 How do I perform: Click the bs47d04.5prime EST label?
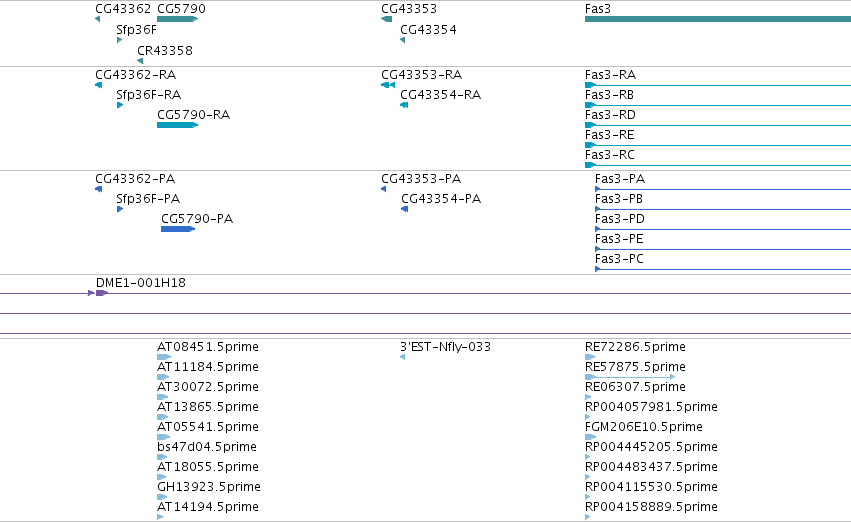tap(207, 447)
